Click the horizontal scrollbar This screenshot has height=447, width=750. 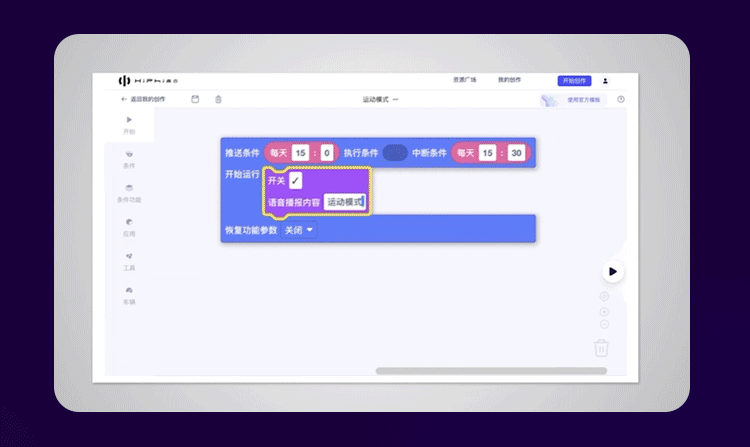point(491,371)
